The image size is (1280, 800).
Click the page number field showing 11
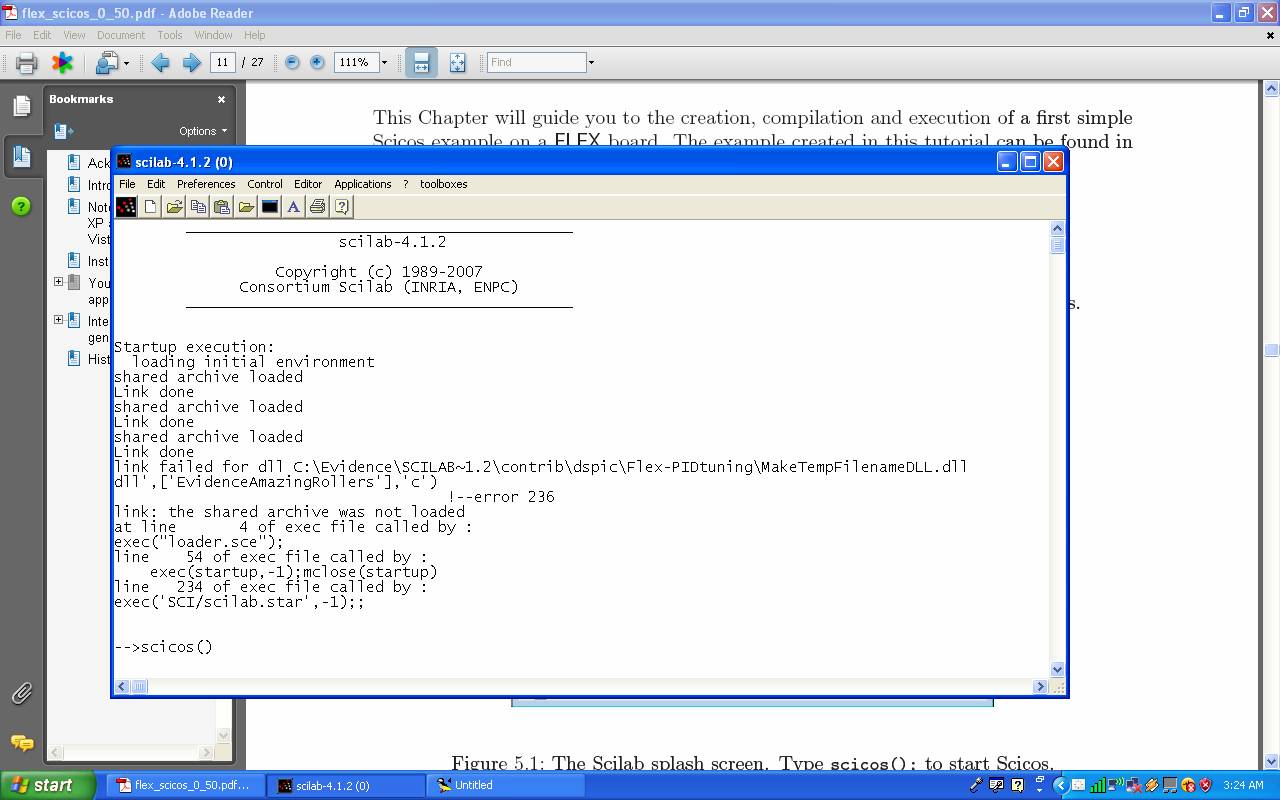[222, 62]
